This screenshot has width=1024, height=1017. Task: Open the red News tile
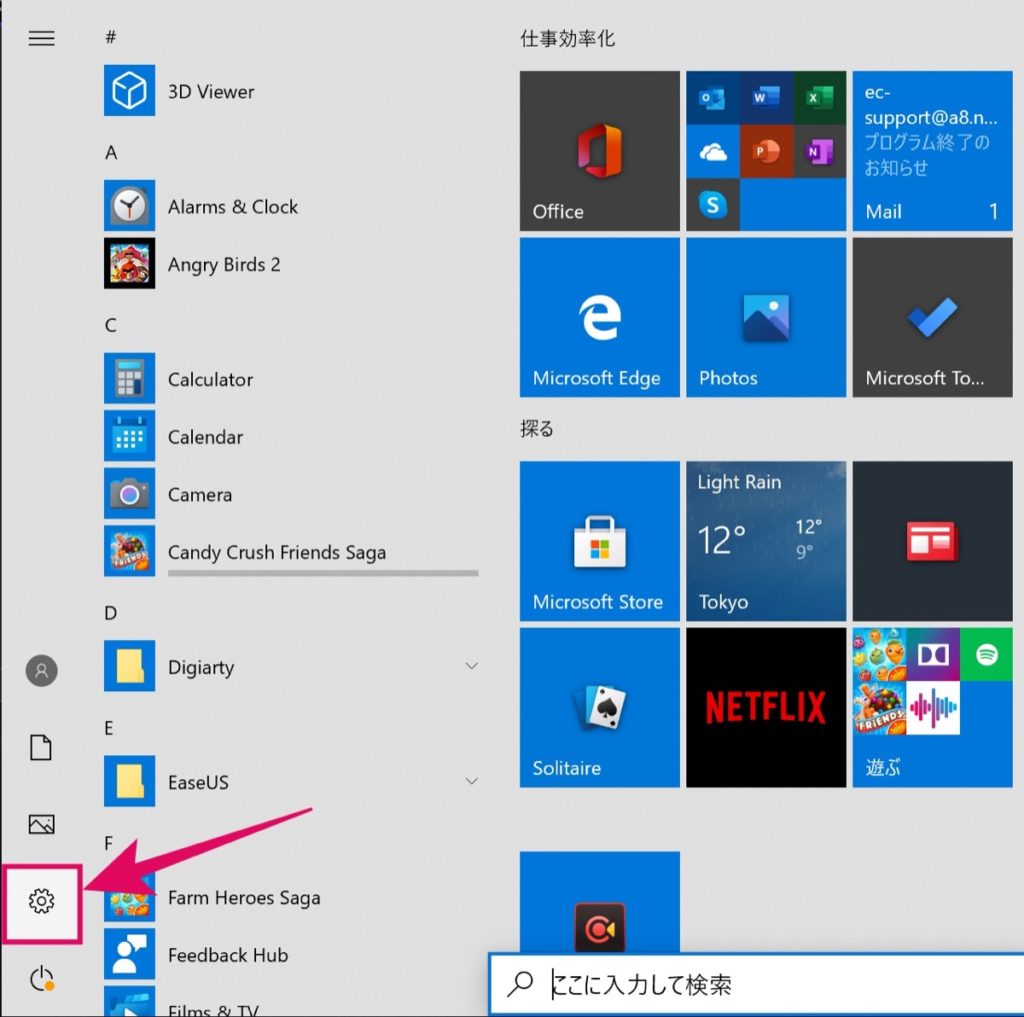tap(933, 541)
